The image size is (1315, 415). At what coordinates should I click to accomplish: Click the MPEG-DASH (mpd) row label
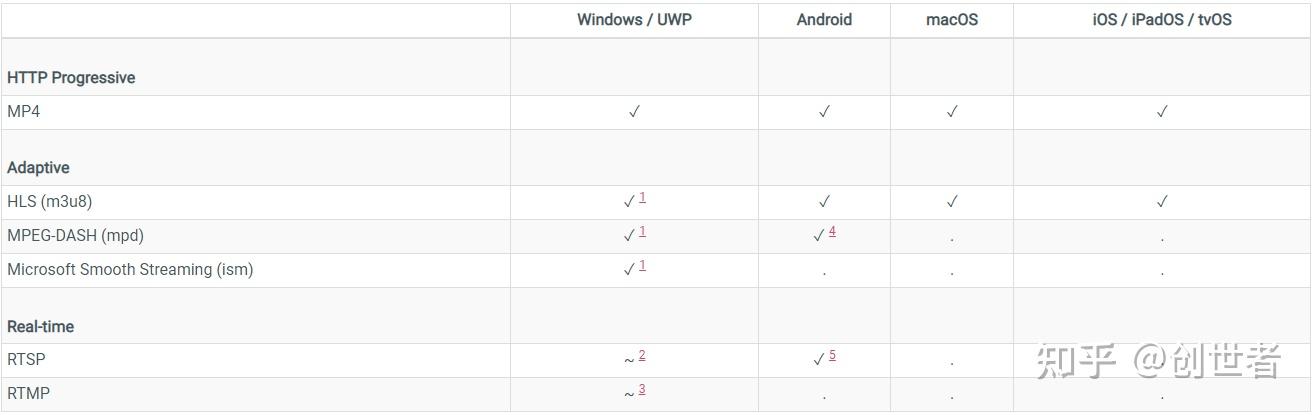click(76, 236)
